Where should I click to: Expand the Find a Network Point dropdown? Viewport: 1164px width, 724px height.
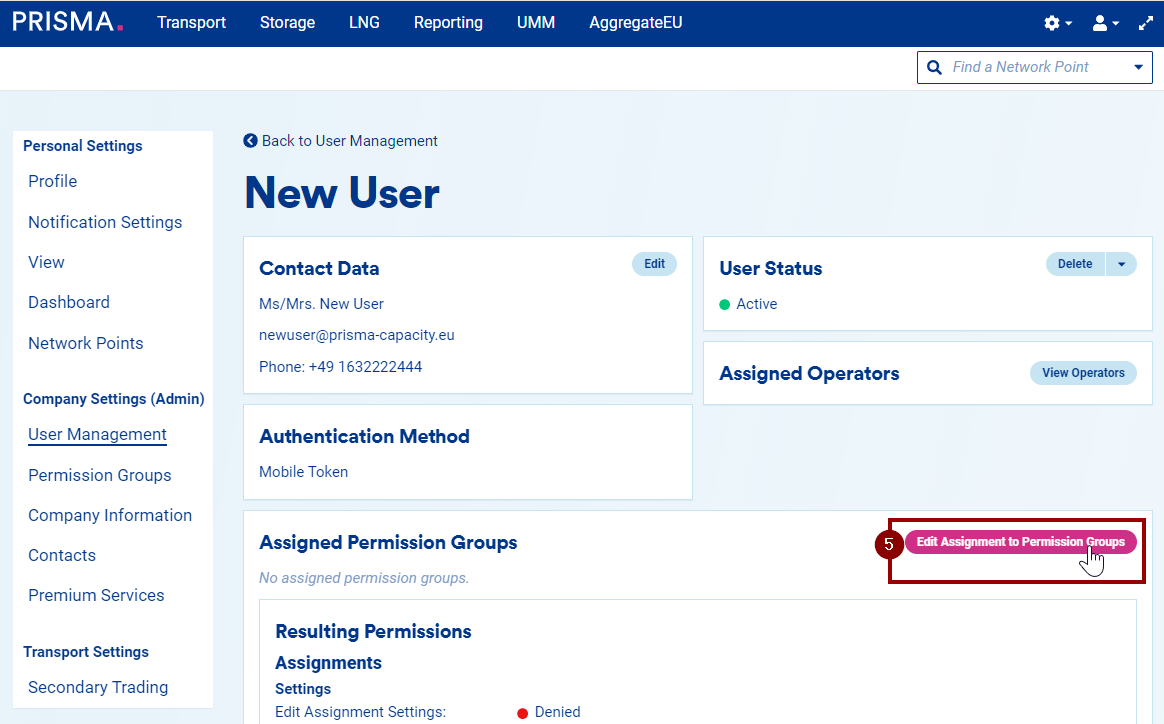[1138, 67]
